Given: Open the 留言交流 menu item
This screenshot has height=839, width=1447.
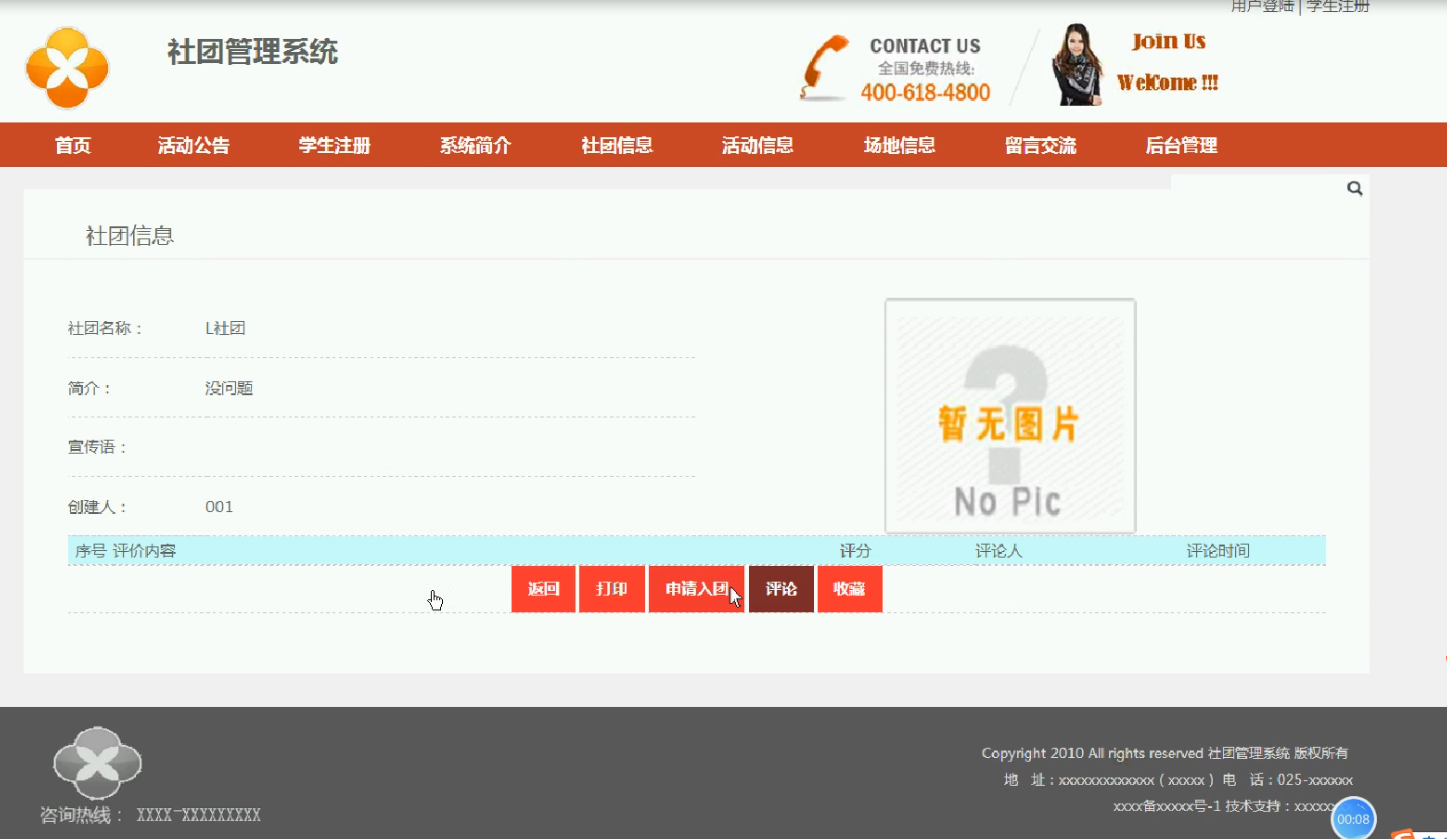Looking at the screenshot, I should (x=1041, y=145).
